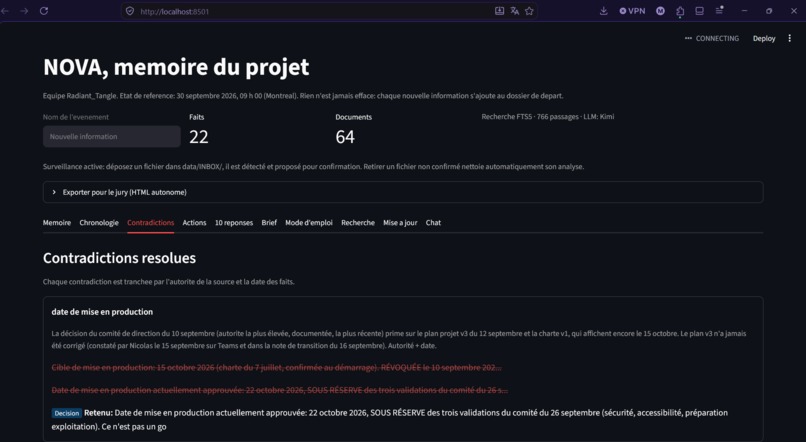This screenshot has height=442, width=806.
Task: Open the translate page icon
Action: [x=515, y=11]
